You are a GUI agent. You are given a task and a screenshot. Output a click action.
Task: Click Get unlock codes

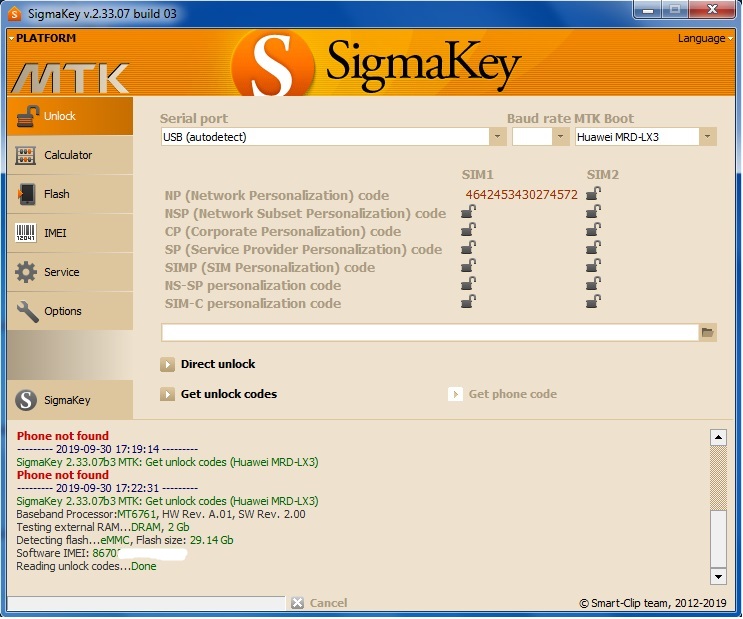[218, 394]
